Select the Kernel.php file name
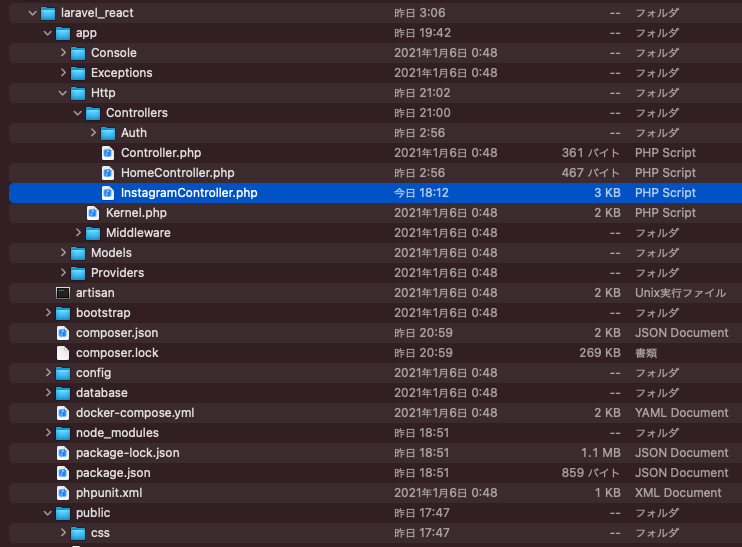742x547 pixels. 136,213
